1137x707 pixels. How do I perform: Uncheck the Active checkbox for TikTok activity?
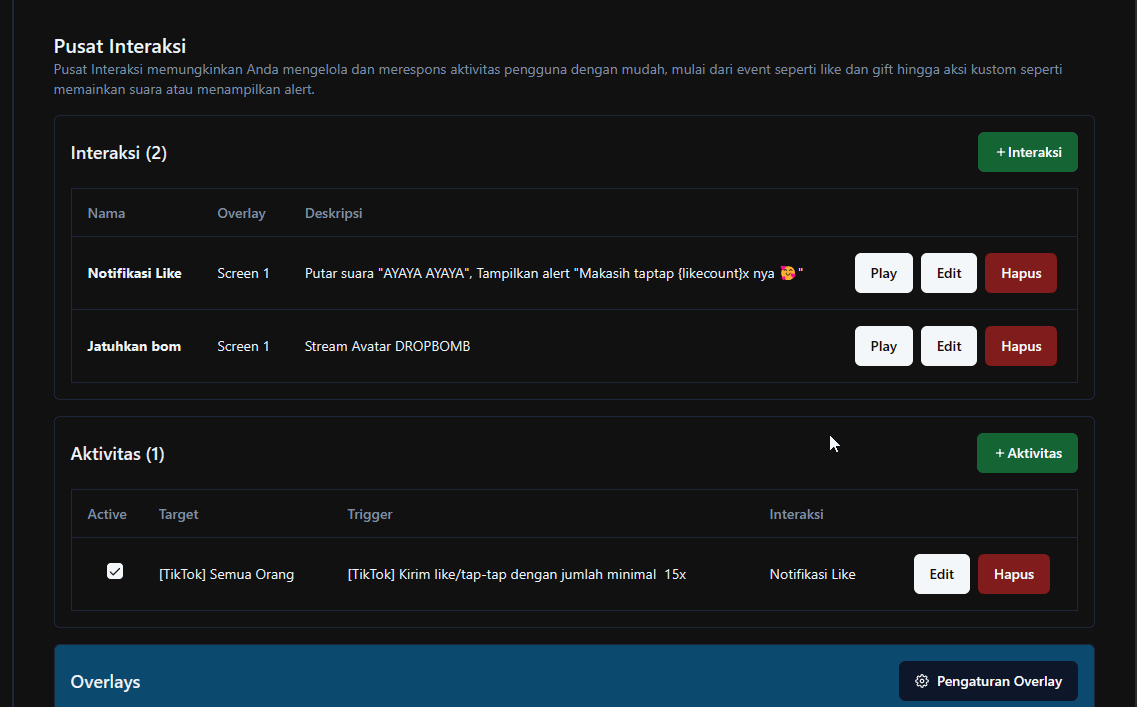(115, 572)
